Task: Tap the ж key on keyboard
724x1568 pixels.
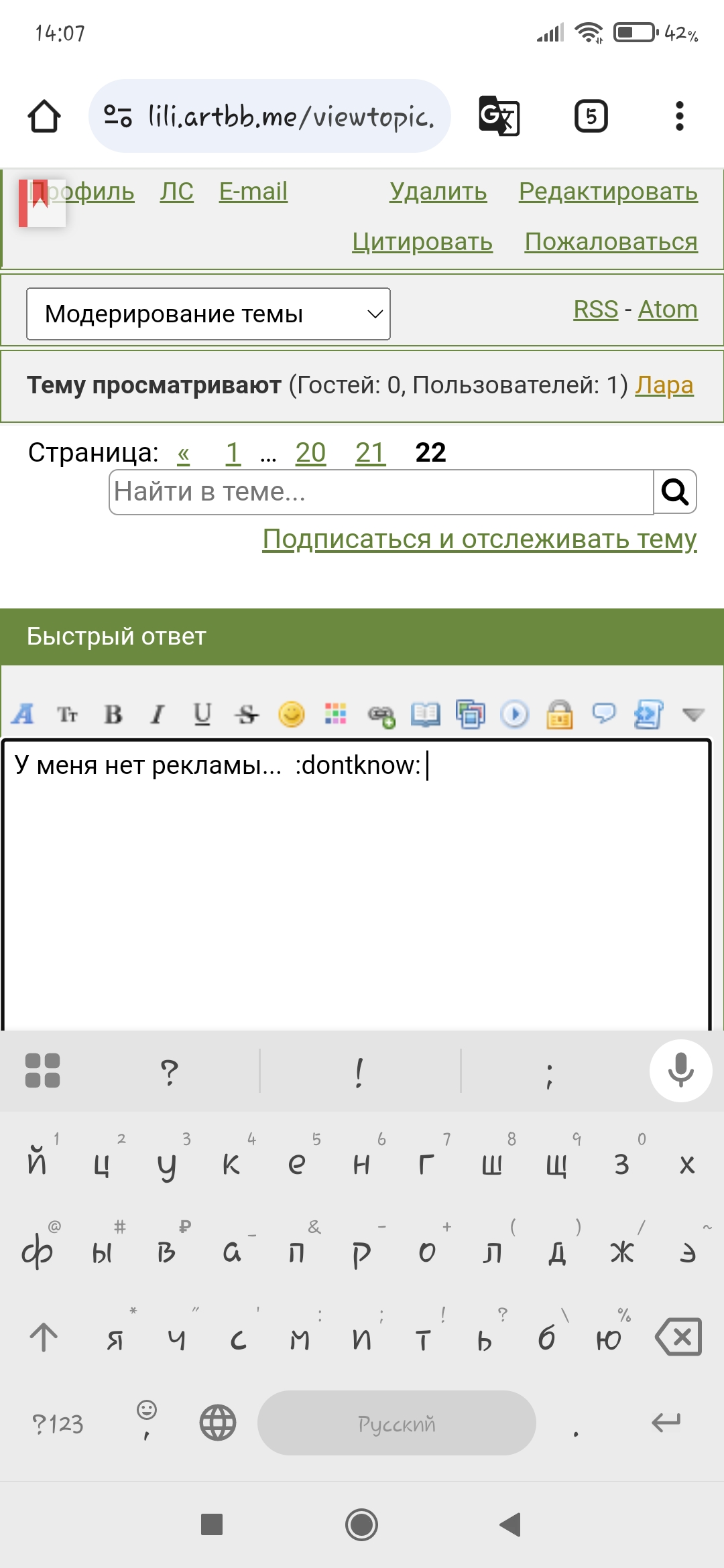Action: [x=622, y=1250]
